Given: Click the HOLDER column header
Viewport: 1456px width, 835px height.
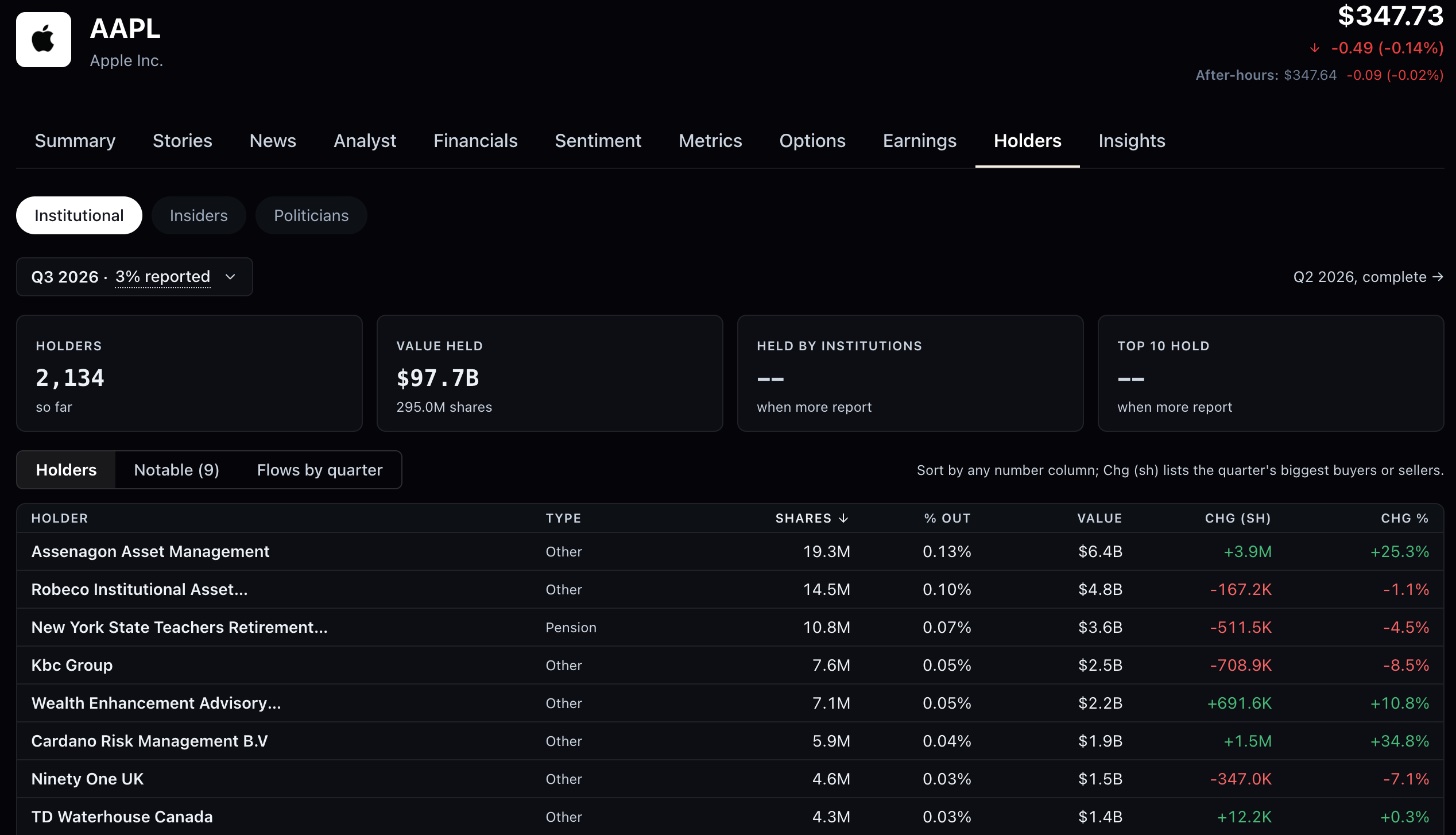Looking at the screenshot, I should (x=60, y=518).
